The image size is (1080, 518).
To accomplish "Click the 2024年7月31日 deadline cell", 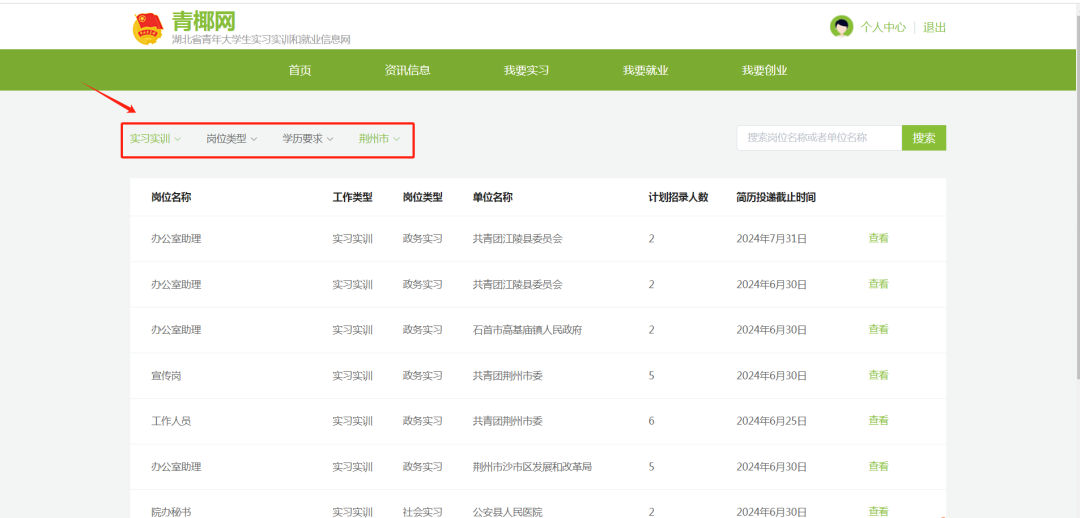I will pos(771,238).
